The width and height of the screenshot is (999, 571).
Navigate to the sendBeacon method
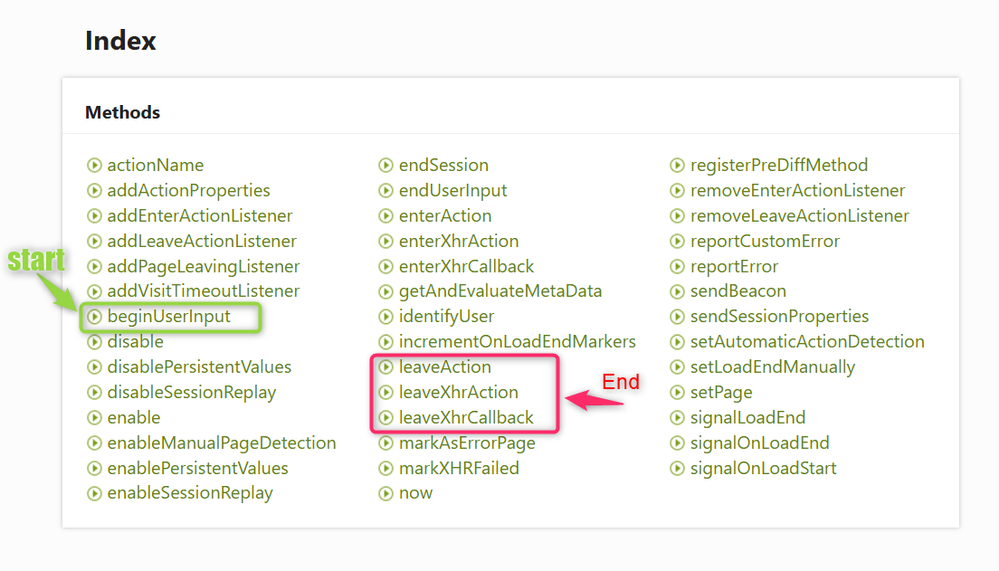(738, 291)
